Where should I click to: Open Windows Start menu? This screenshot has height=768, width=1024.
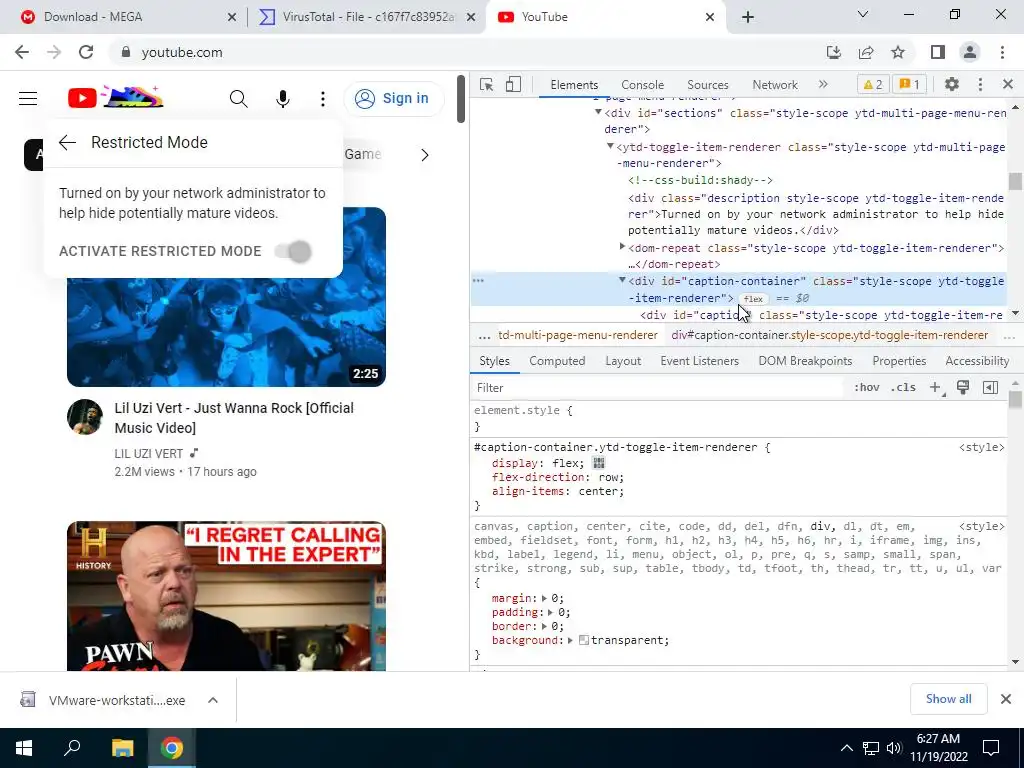tap(24, 748)
